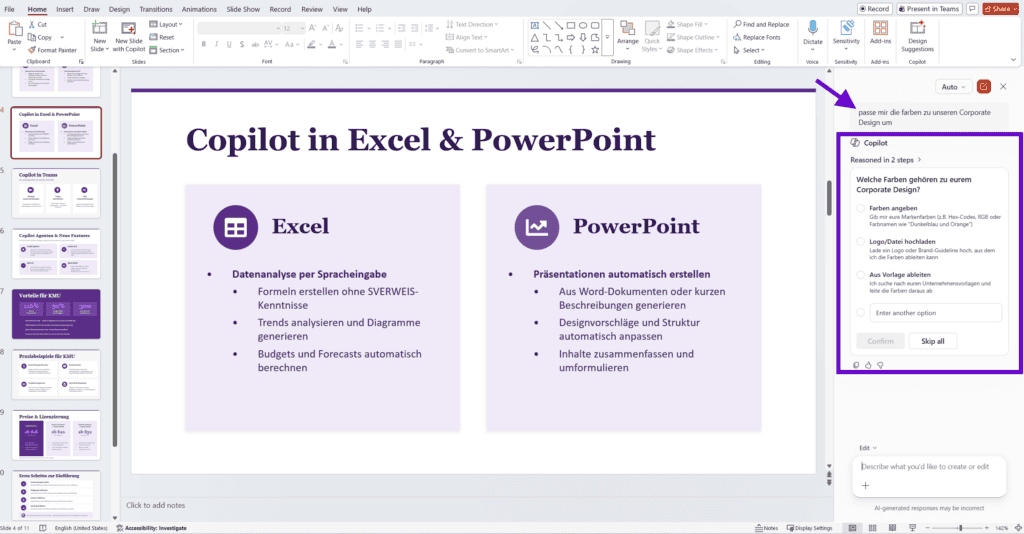The image size is (1024, 534).
Task: Click the Dictate microphone icon
Action: tap(812, 28)
